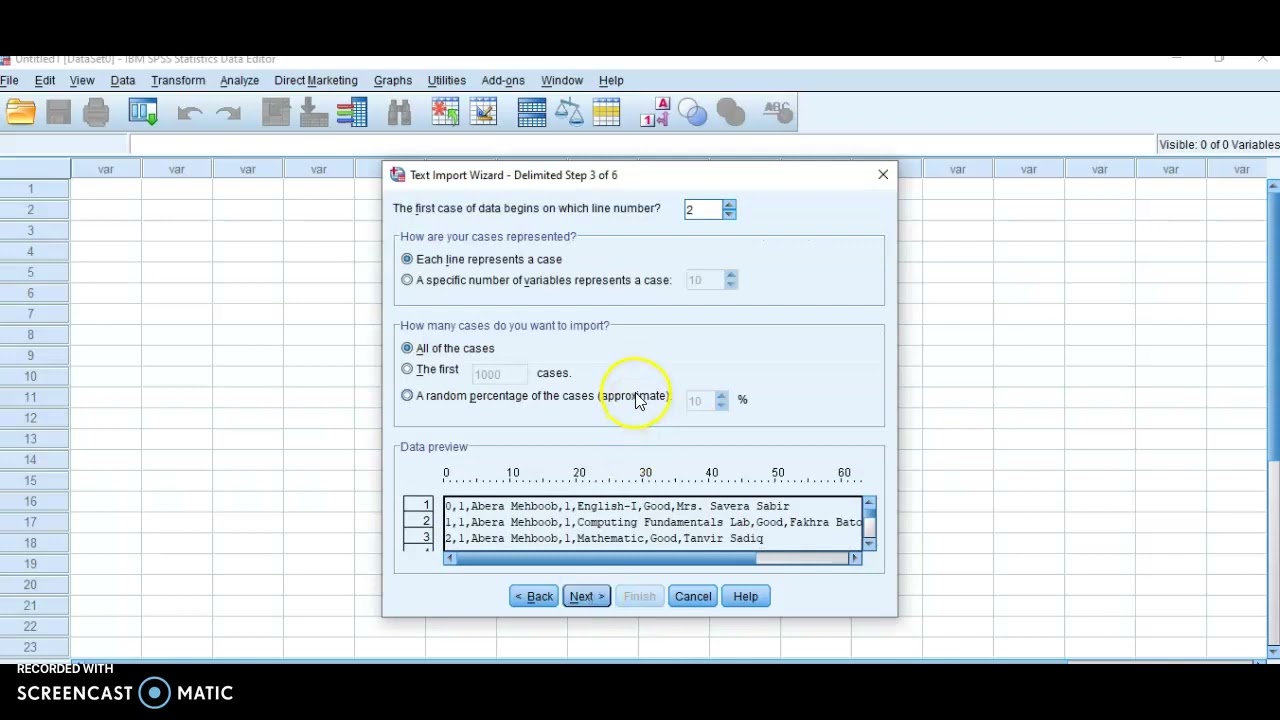
Task: Close the Text Import Wizard dialog
Action: tap(883, 175)
